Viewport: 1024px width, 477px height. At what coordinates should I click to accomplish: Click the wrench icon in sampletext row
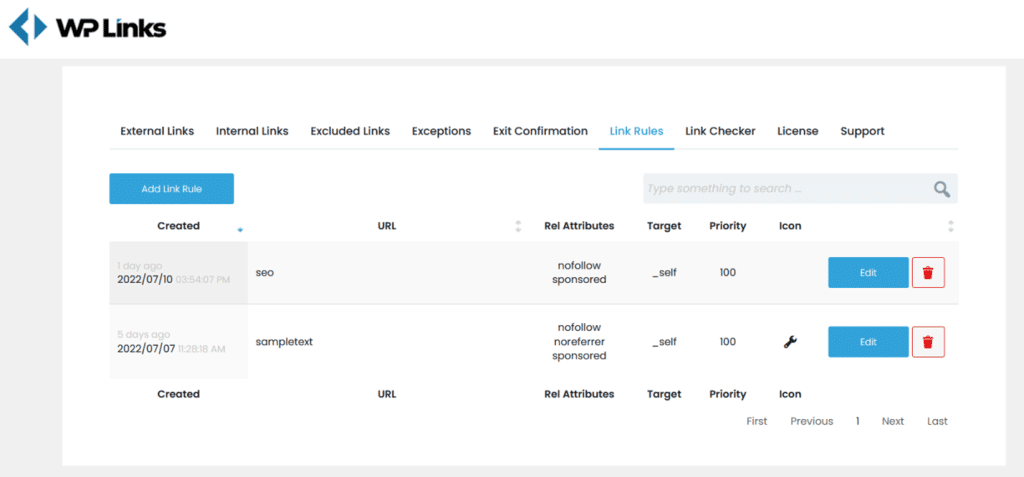(x=790, y=342)
